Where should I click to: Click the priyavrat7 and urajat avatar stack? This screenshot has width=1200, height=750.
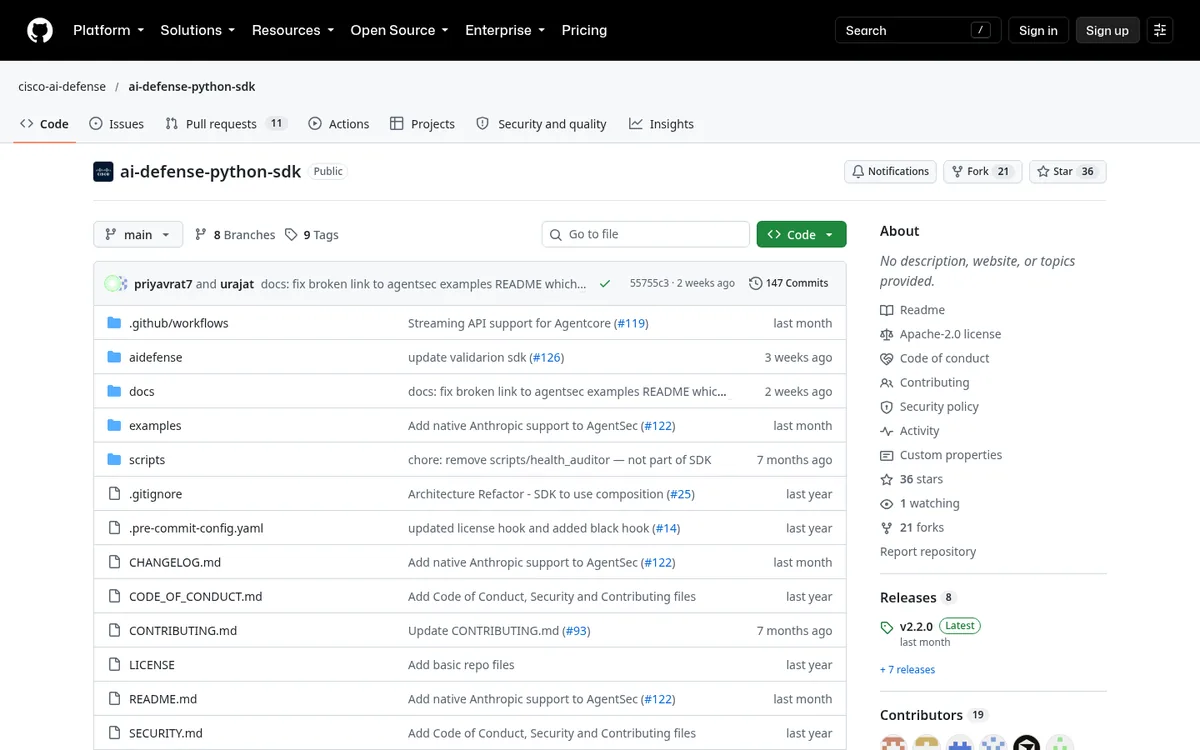coord(116,284)
